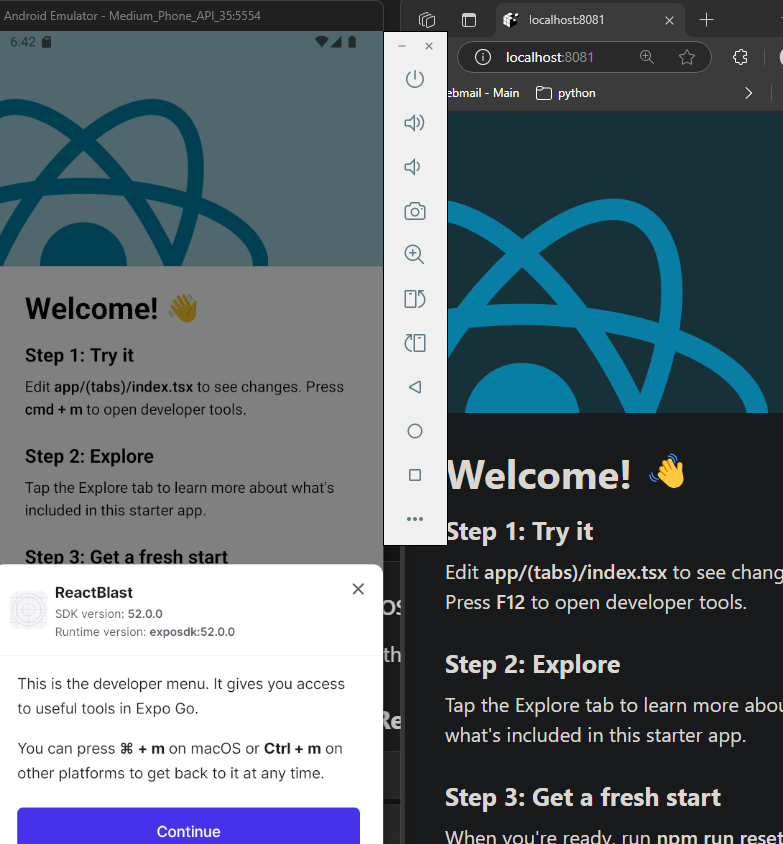Add page to favorites with star icon
The height and width of the screenshot is (844, 783).
point(686,57)
